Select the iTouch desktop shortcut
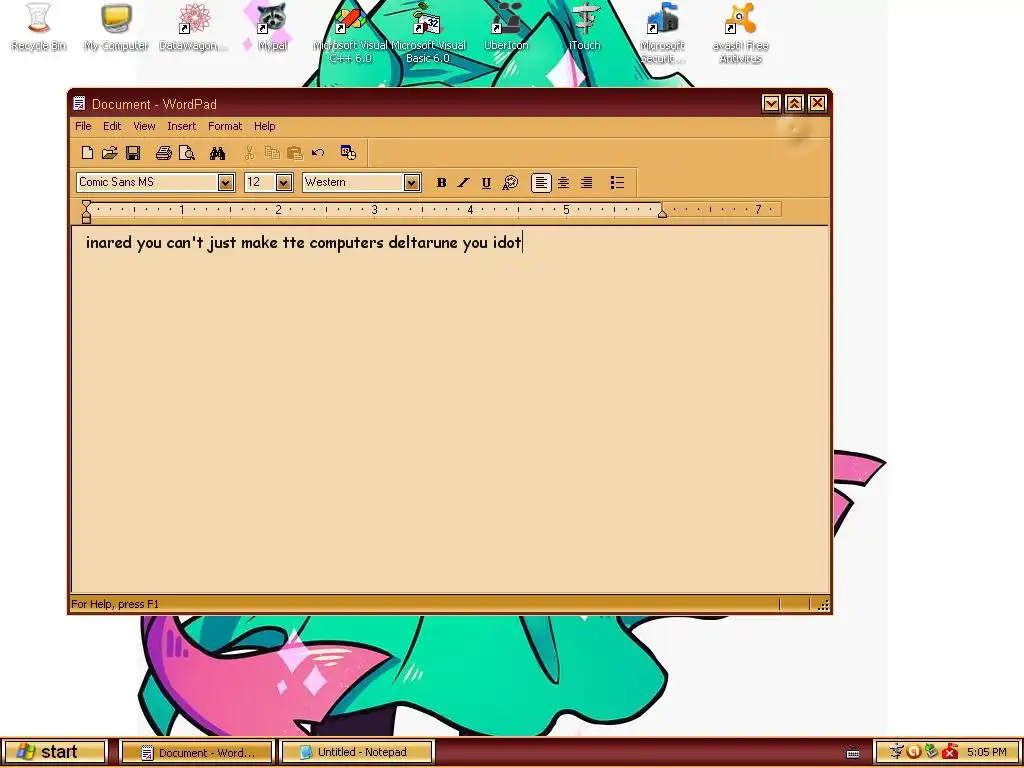Image resolution: width=1024 pixels, height=768 pixels. click(584, 27)
